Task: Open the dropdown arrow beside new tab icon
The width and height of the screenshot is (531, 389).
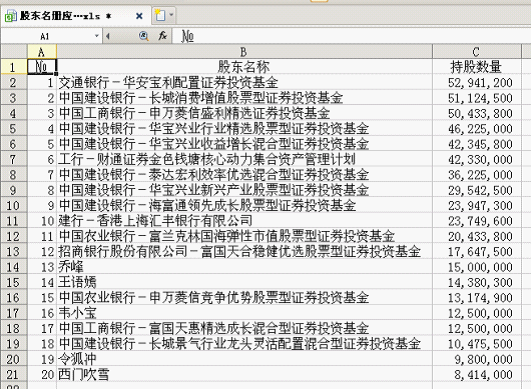Action: (x=171, y=15)
